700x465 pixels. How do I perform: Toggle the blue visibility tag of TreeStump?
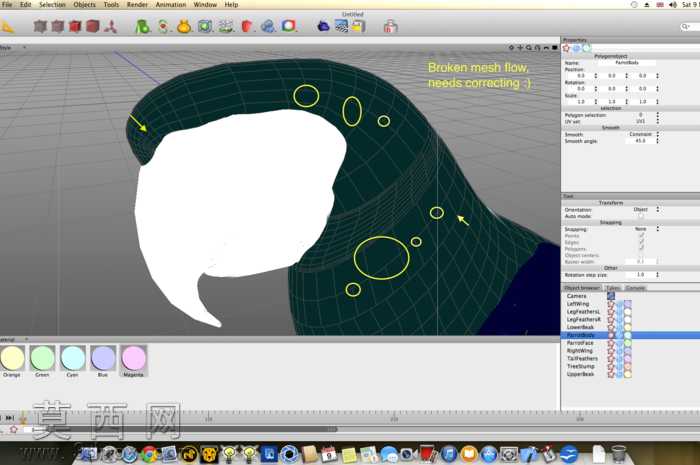[x=620, y=366]
